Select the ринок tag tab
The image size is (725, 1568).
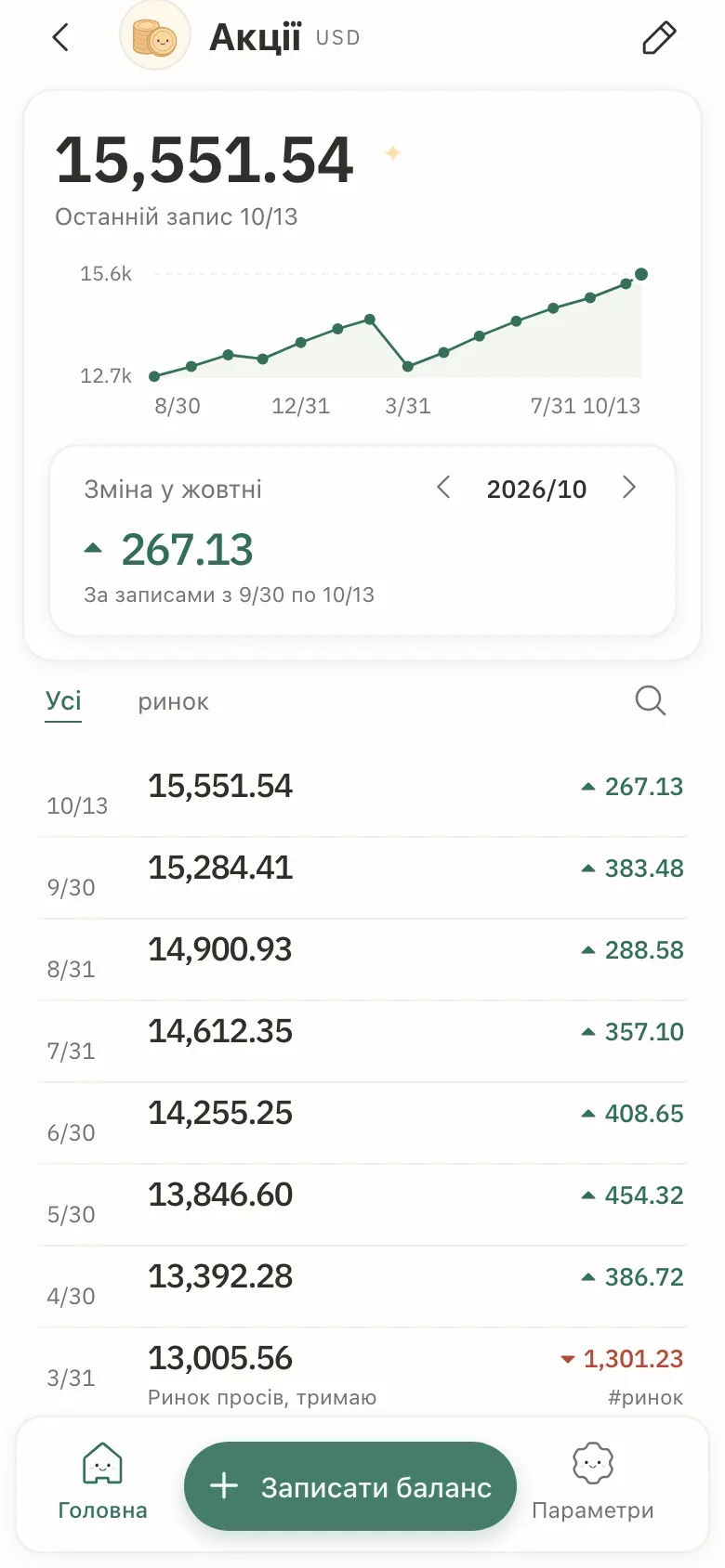[174, 702]
